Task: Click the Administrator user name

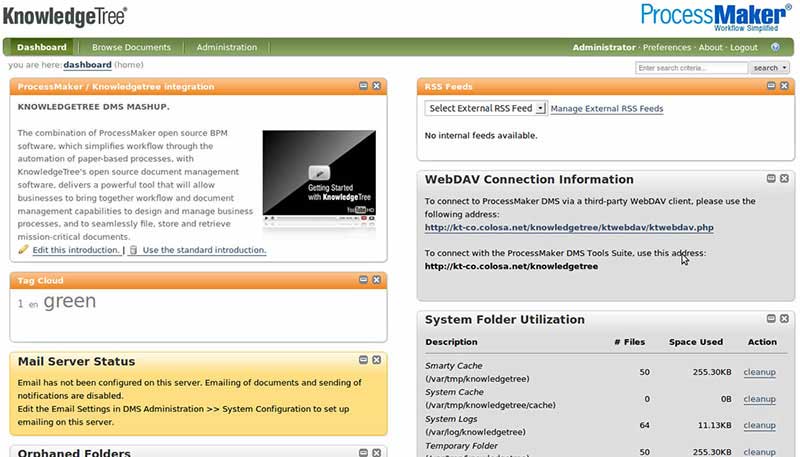Action: click(604, 47)
